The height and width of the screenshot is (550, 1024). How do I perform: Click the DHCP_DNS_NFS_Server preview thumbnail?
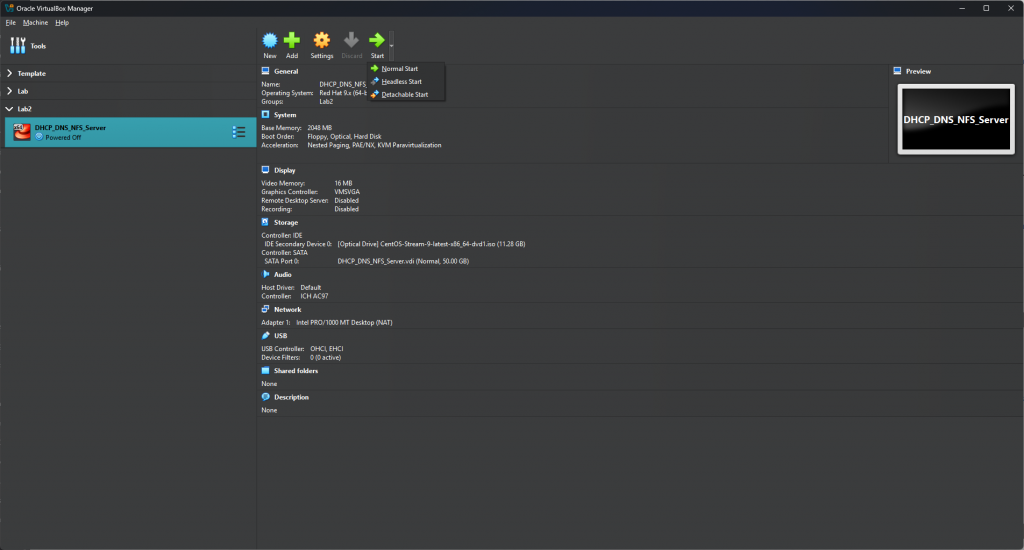[x=956, y=120]
